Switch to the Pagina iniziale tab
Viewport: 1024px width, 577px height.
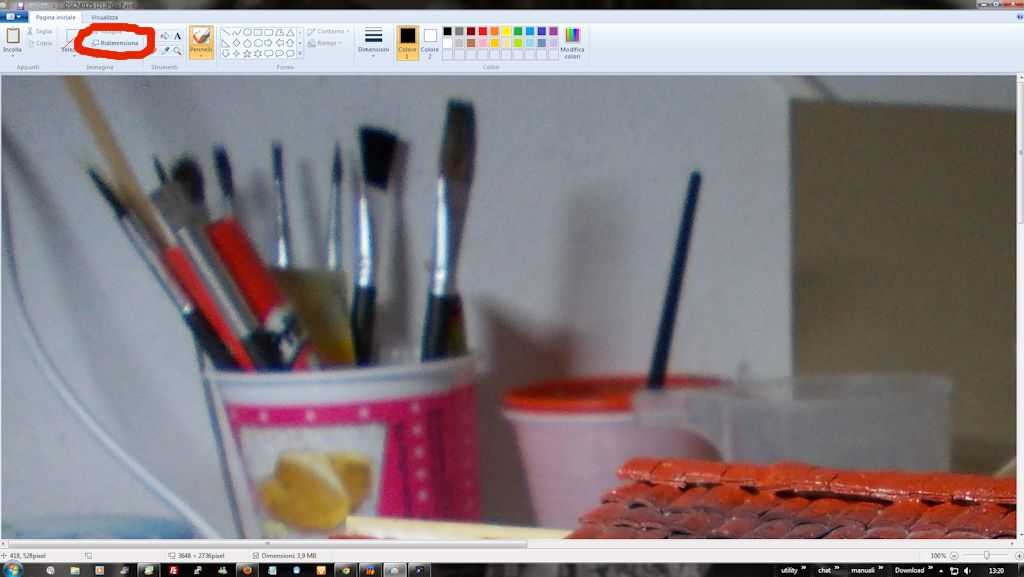[56, 17]
